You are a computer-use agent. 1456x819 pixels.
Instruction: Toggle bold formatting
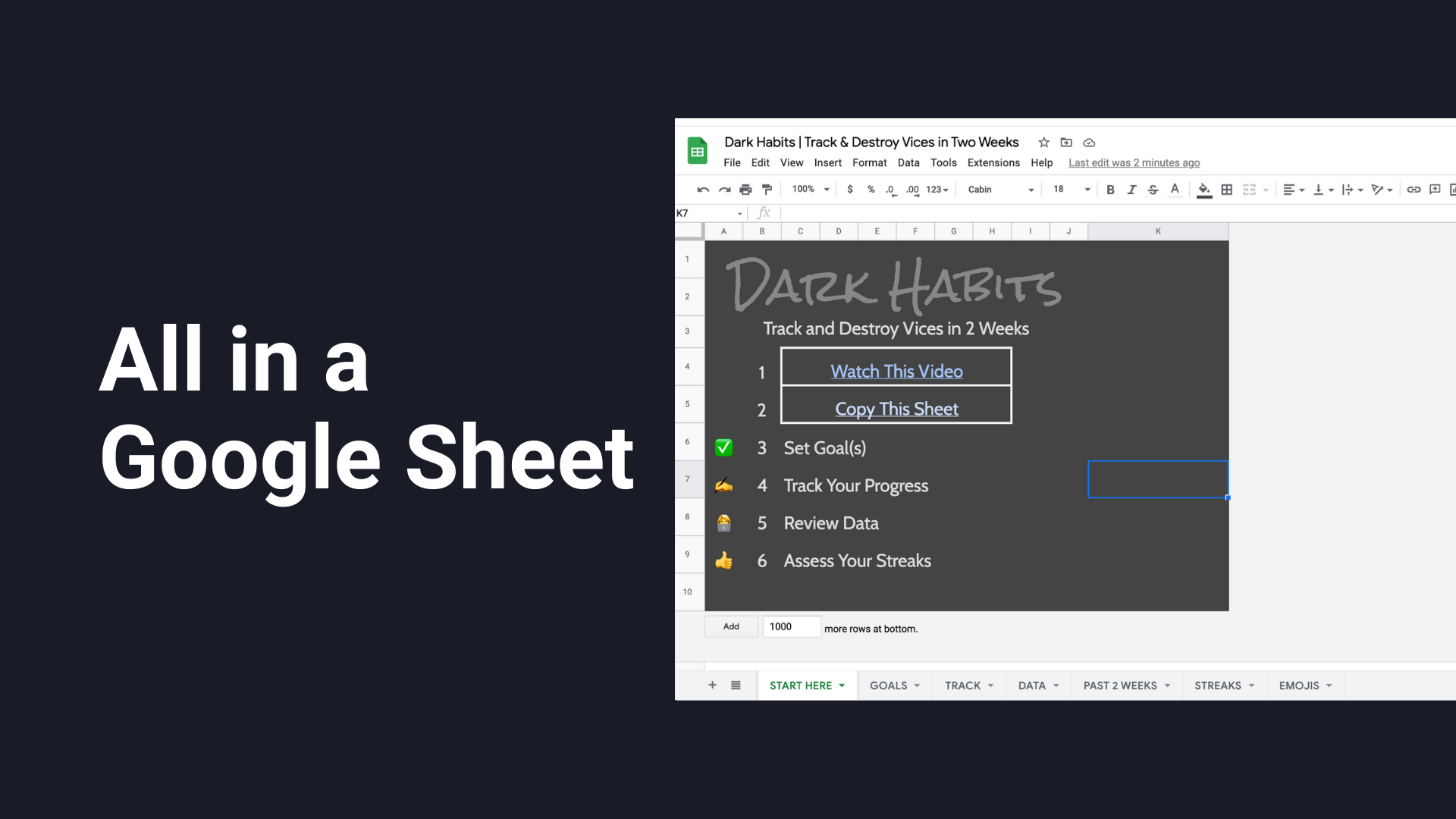(1110, 190)
